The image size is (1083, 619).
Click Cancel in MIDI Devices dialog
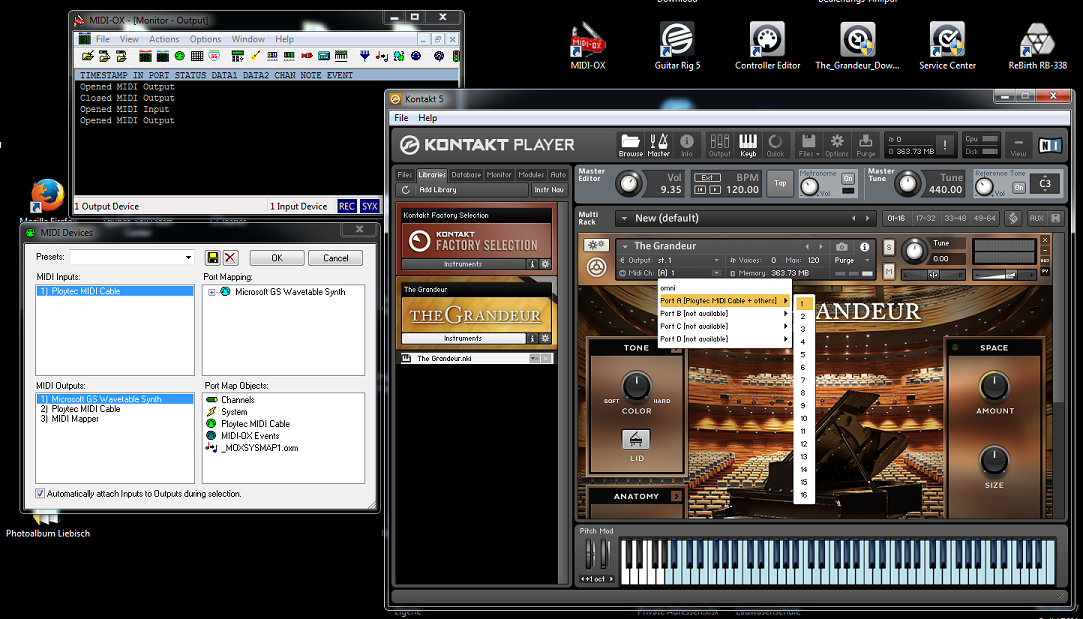[336, 258]
